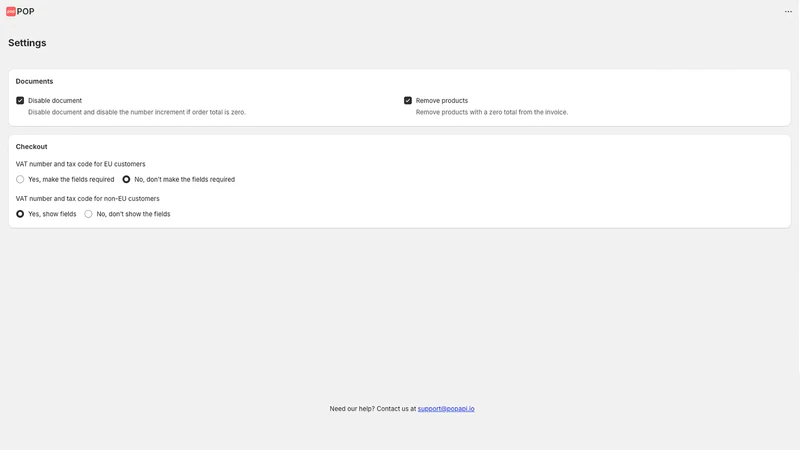
Task: Click the 'Need our help? Contact us at' text
Action: 373,409
